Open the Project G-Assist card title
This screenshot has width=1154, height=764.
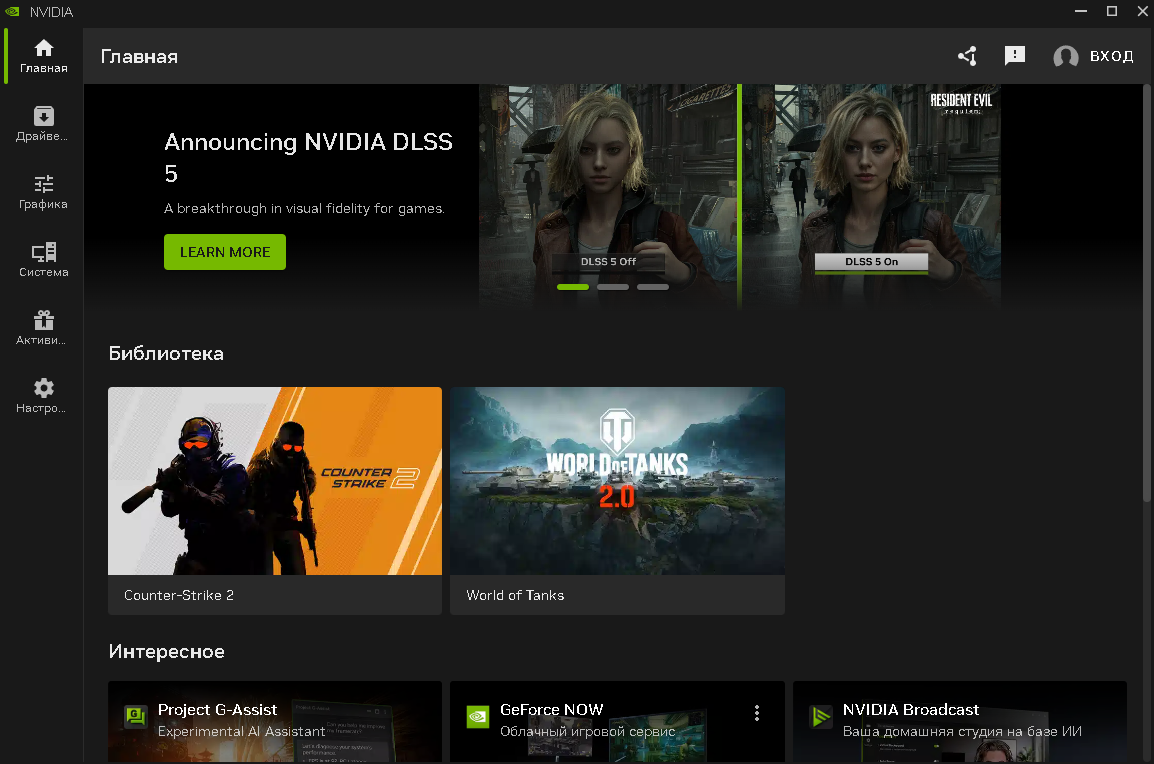(x=217, y=710)
